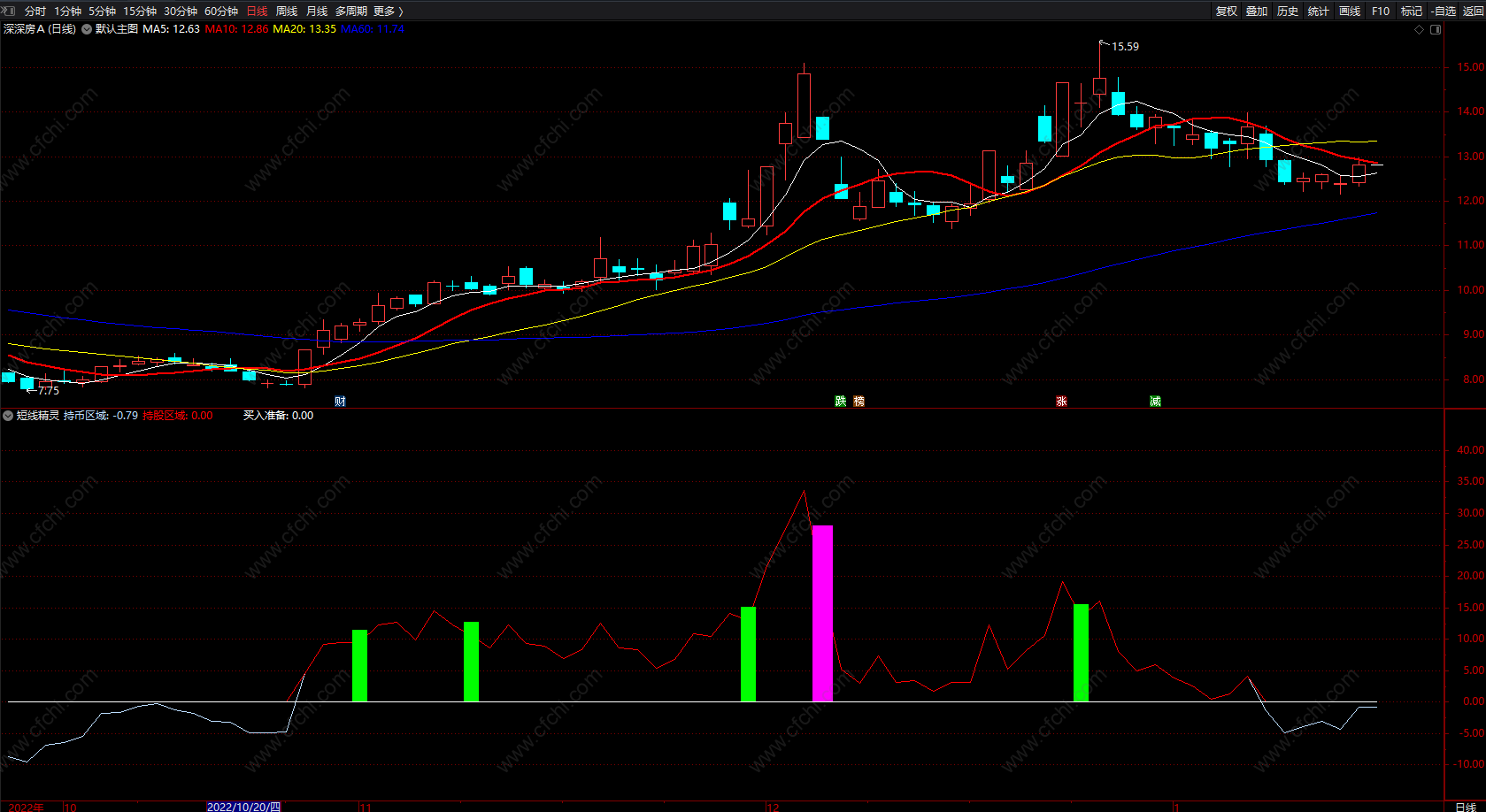Click the MA60: 11.74 value
The height and width of the screenshot is (812, 1486).
tap(373, 29)
